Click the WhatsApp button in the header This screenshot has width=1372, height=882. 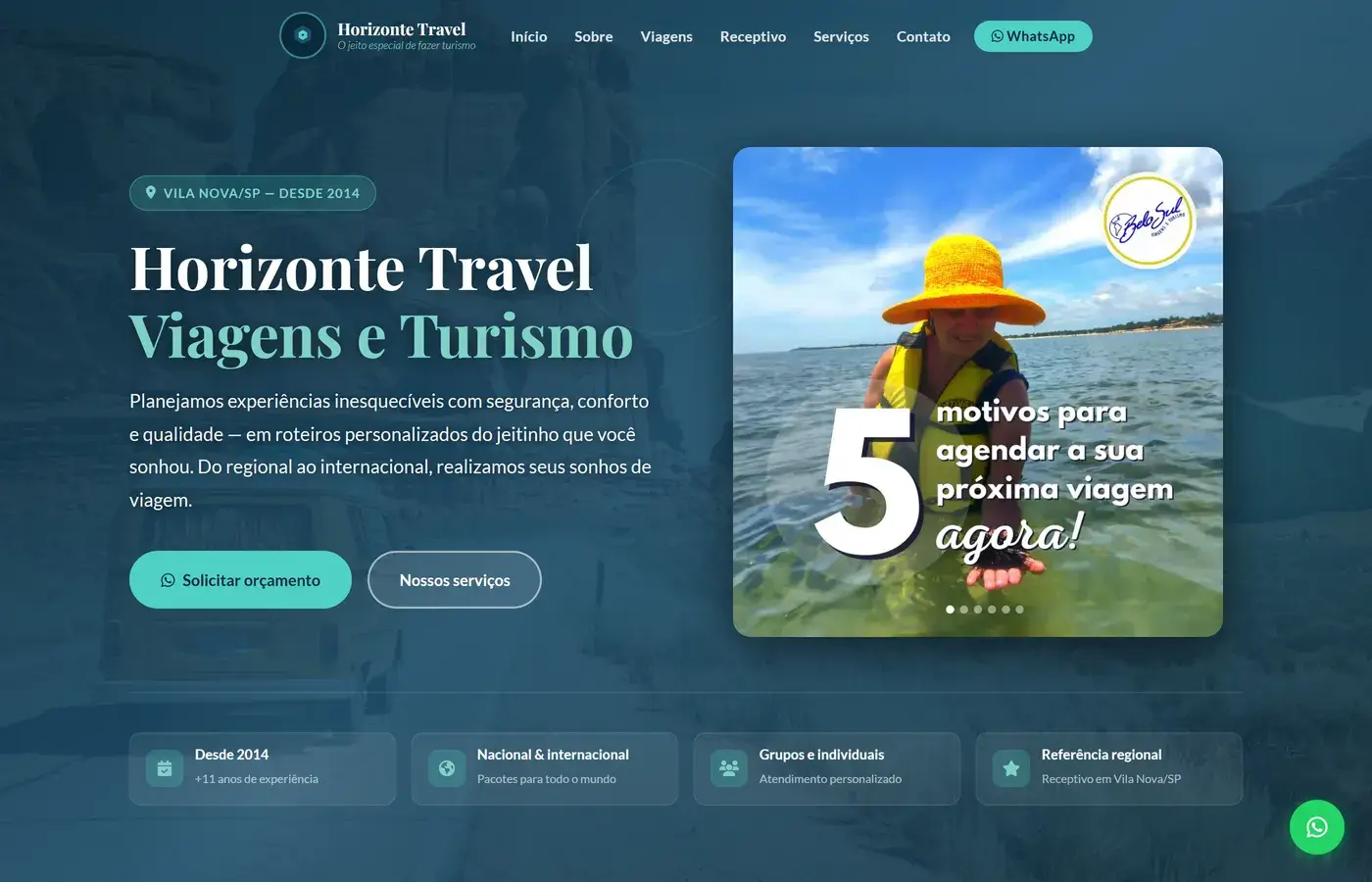pos(1033,36)
